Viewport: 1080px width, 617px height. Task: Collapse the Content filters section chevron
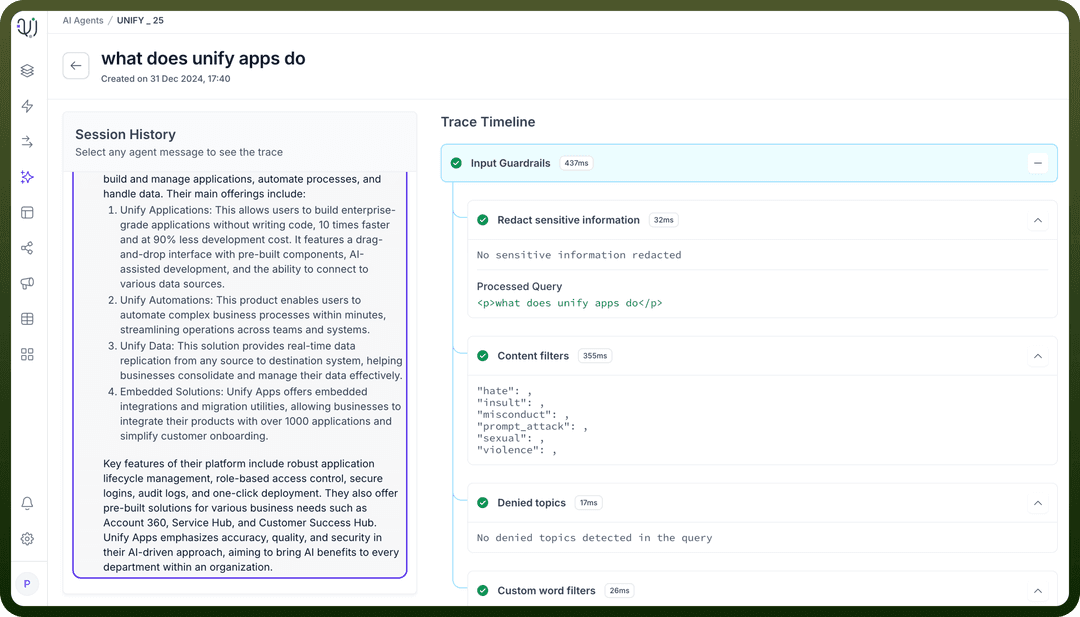(x=1037, y=356)
